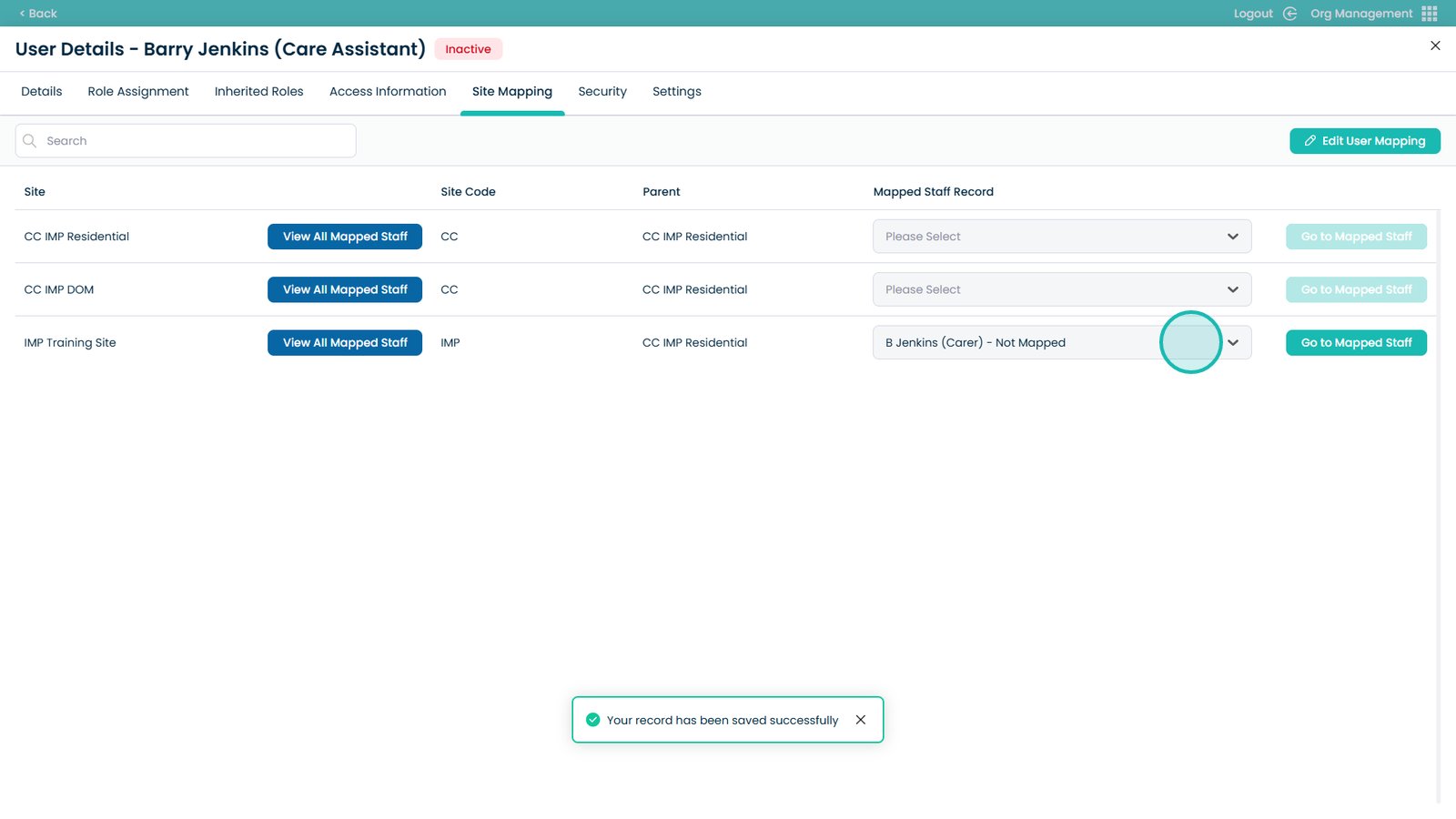Expand the B Jenkins (Carer) mapped staff dropdown
The height and width of the screenshot is (819, 1456).
1232,343
